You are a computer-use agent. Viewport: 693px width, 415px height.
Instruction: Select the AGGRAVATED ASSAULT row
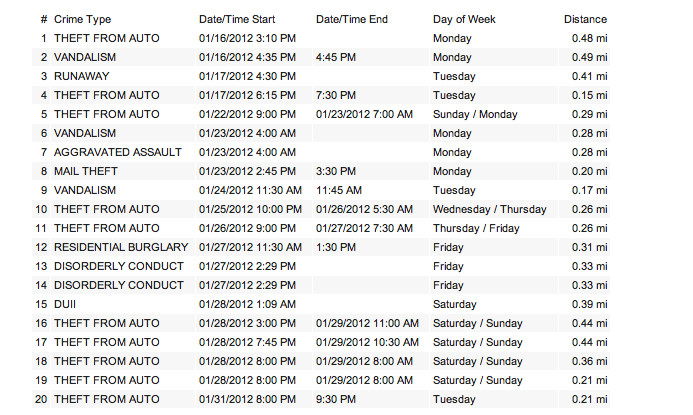(118, 152)
